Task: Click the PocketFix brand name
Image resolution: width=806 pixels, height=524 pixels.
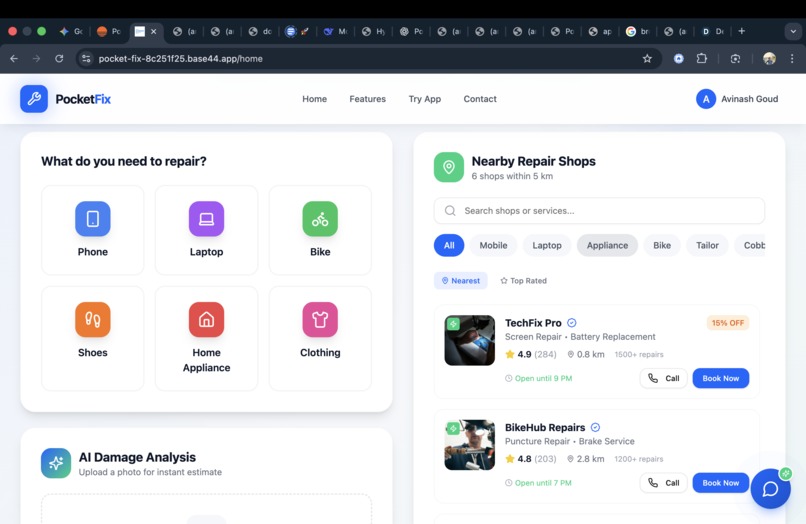Action: [83, 99]
